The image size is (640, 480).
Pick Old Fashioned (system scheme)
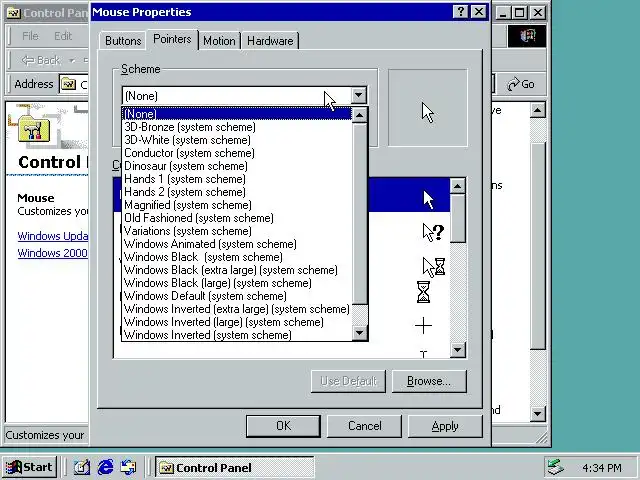pos(237,218)
